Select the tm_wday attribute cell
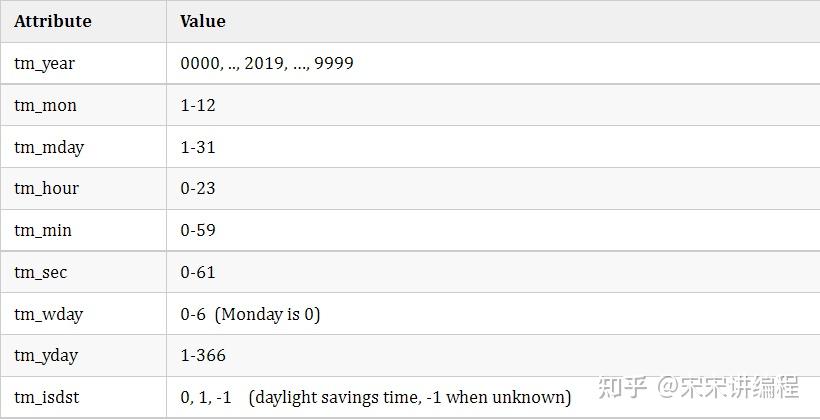The image size is (820, 420). tap(48, 314)
